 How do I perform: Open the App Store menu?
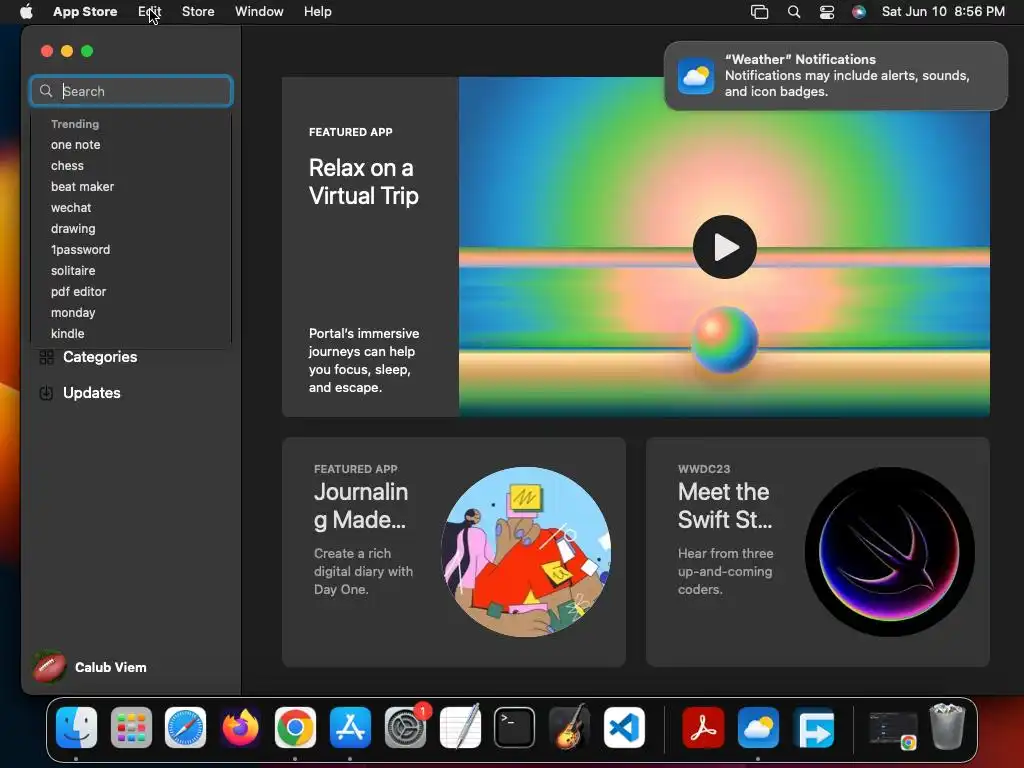85,12
